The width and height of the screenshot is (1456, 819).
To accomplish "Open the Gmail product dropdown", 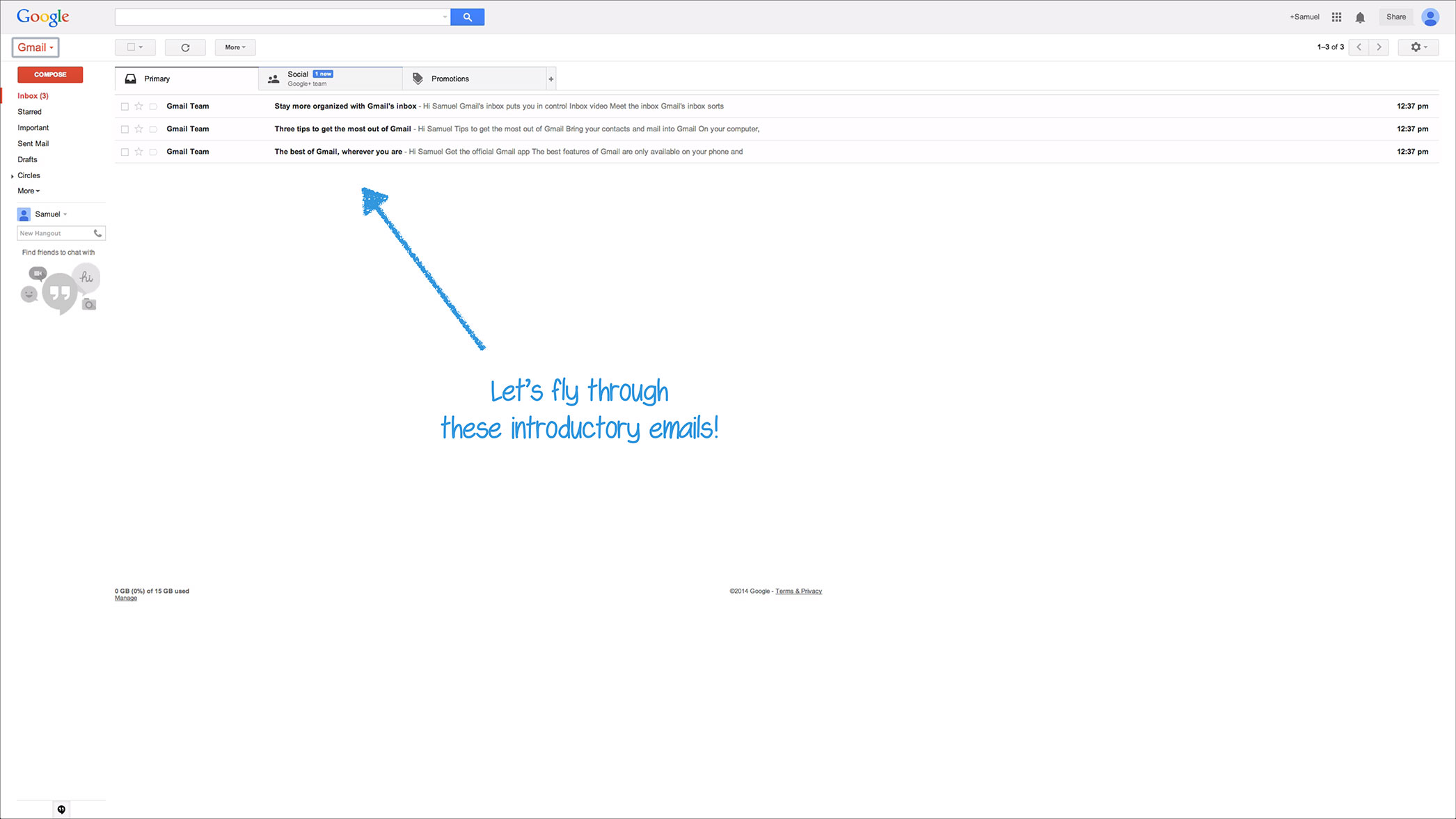I will 35,47.
